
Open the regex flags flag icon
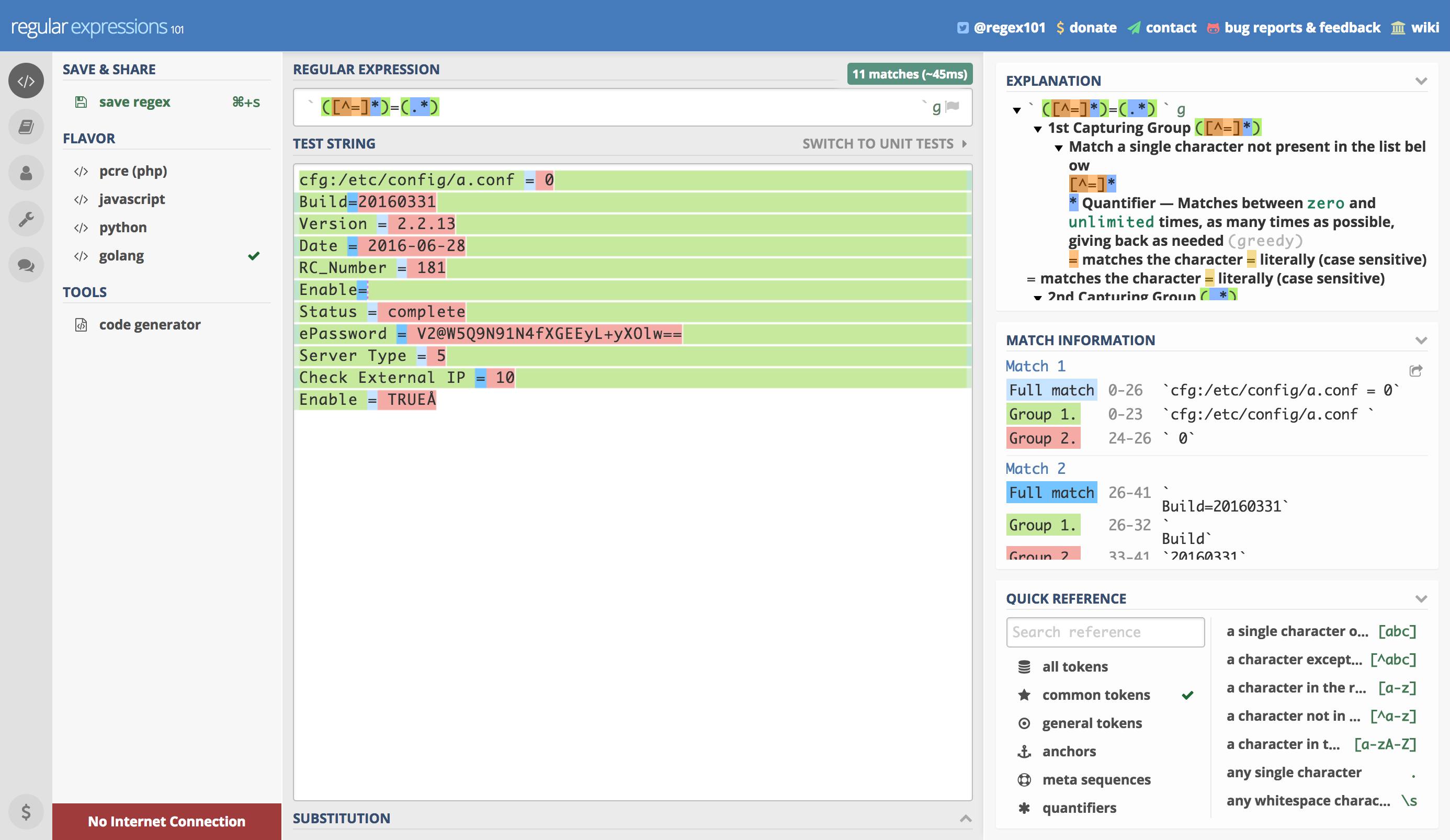click(x=952, y=107)
